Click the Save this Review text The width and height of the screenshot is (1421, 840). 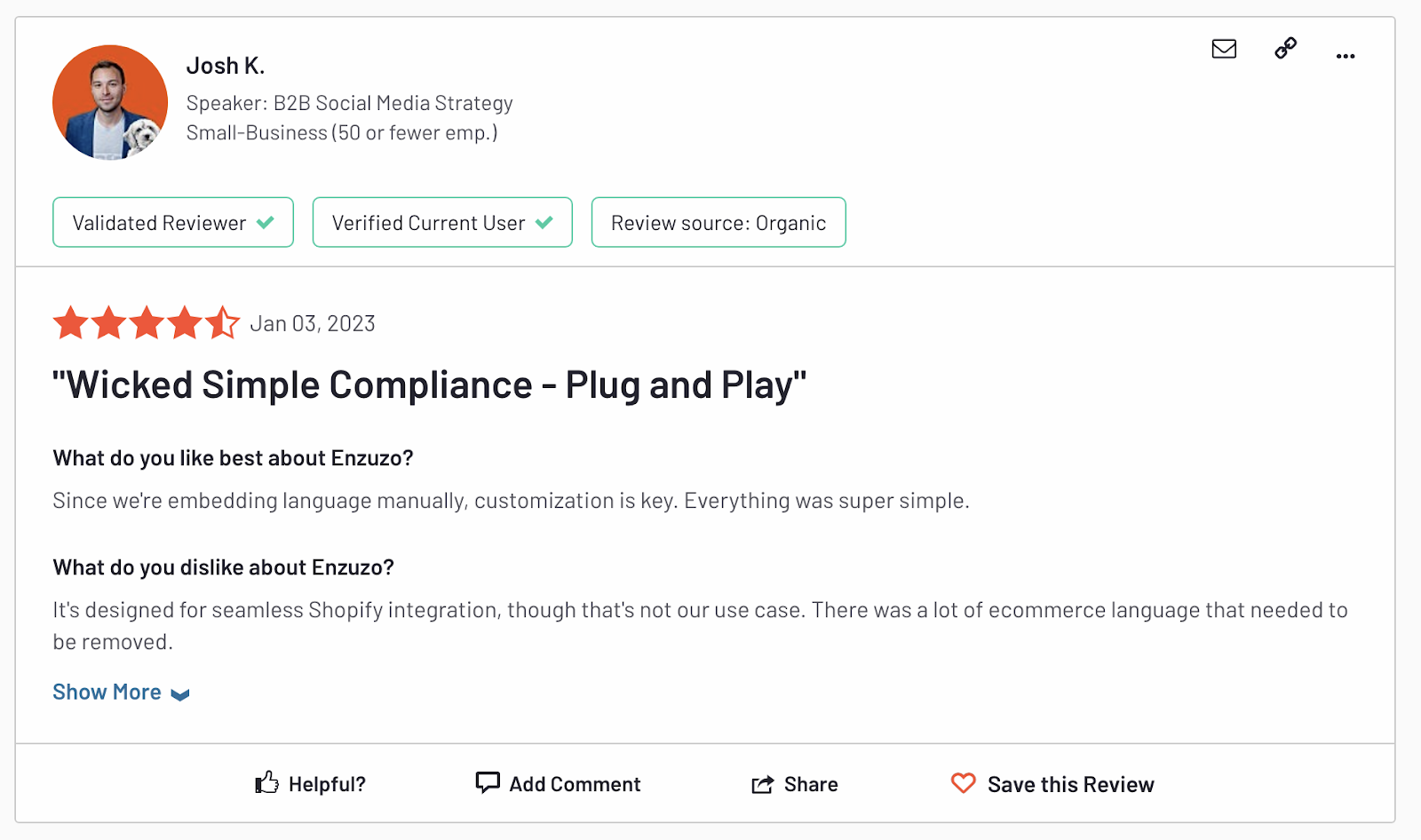(x=1070, y=784)
